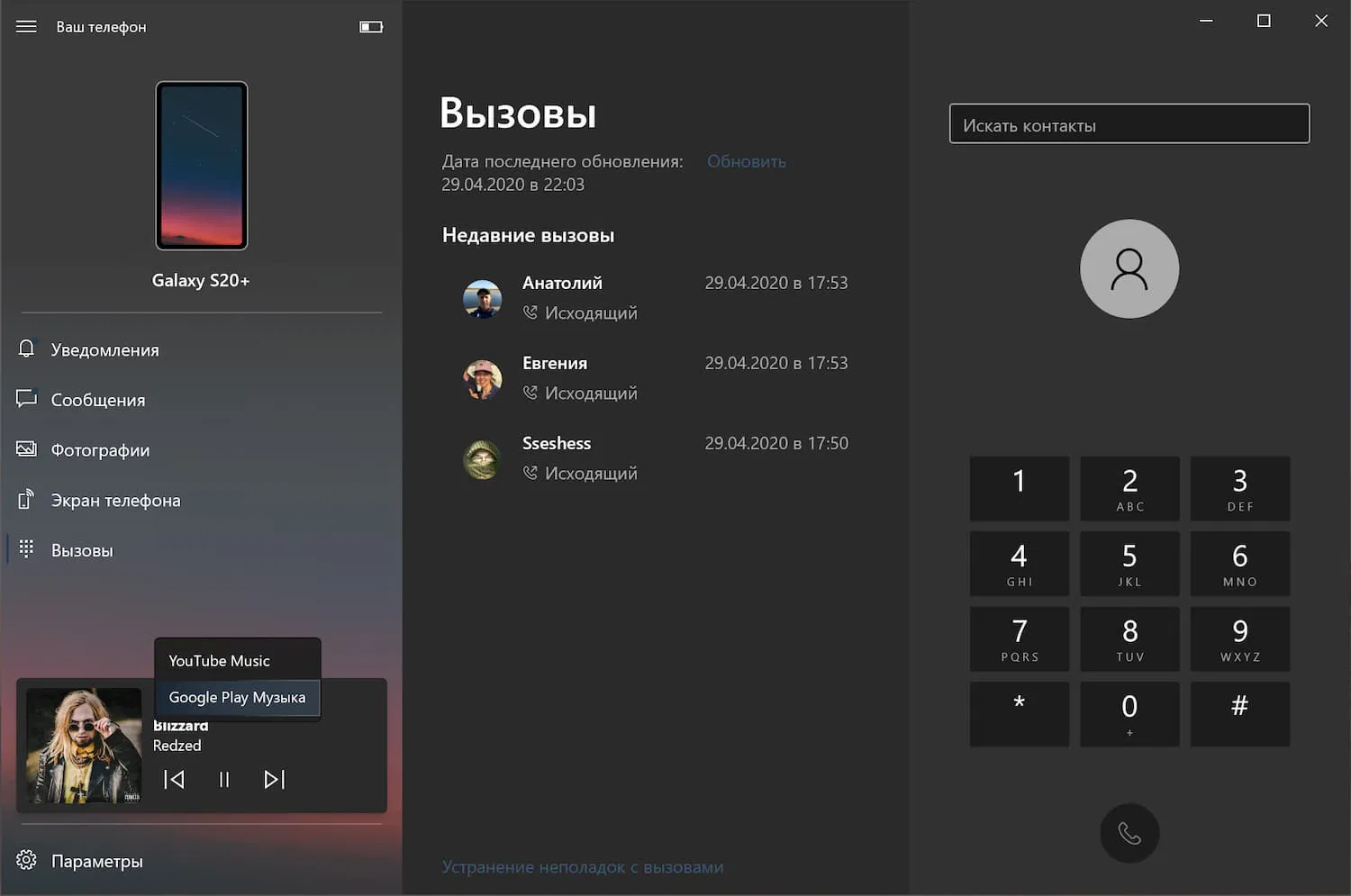Close the Ваш телефон window

click(x=1321, y=21)
